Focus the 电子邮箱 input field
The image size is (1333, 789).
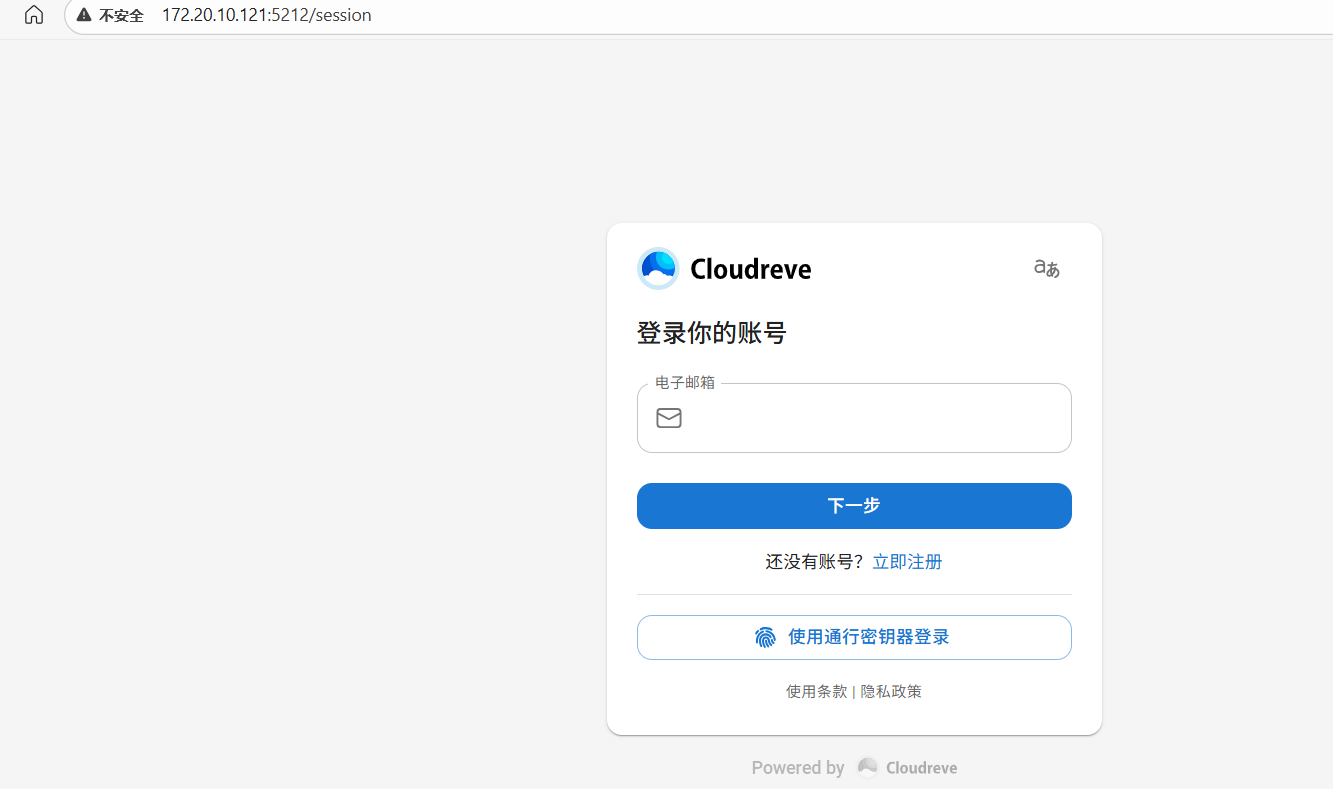[x=854, y=418]
